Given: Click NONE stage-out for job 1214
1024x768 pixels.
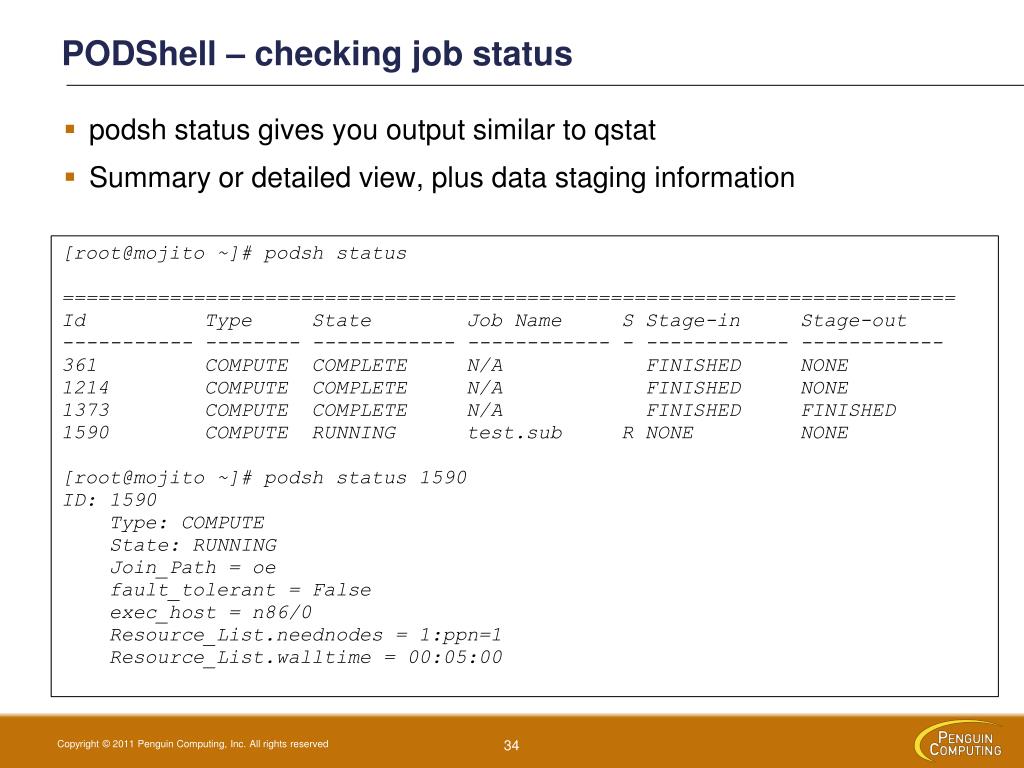Looking at the screenshot, I should point(824,388).
